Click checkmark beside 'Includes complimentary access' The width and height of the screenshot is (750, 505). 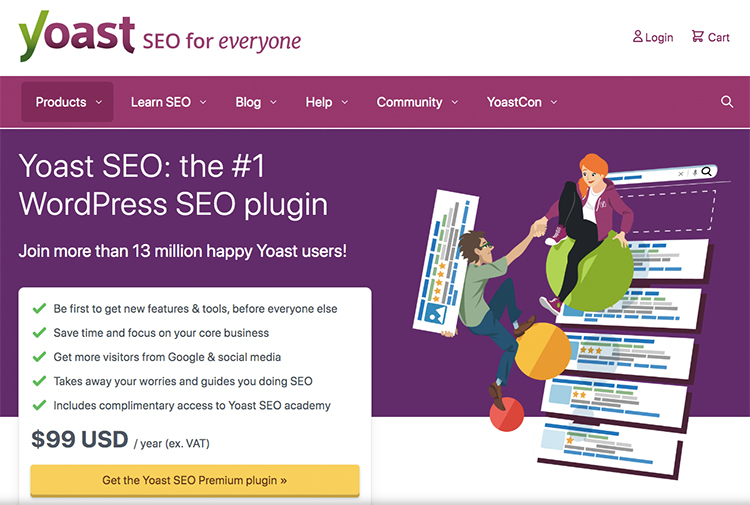[39, 405]
